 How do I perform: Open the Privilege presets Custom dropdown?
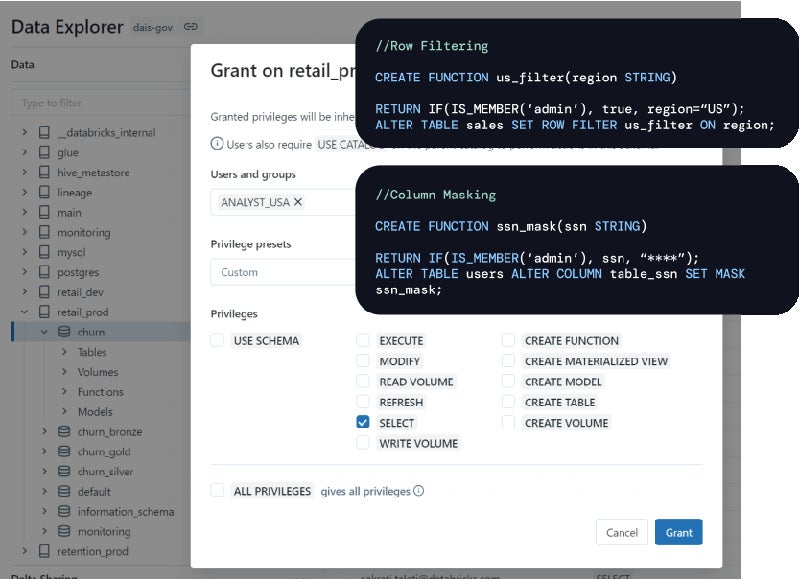point(283,272)
